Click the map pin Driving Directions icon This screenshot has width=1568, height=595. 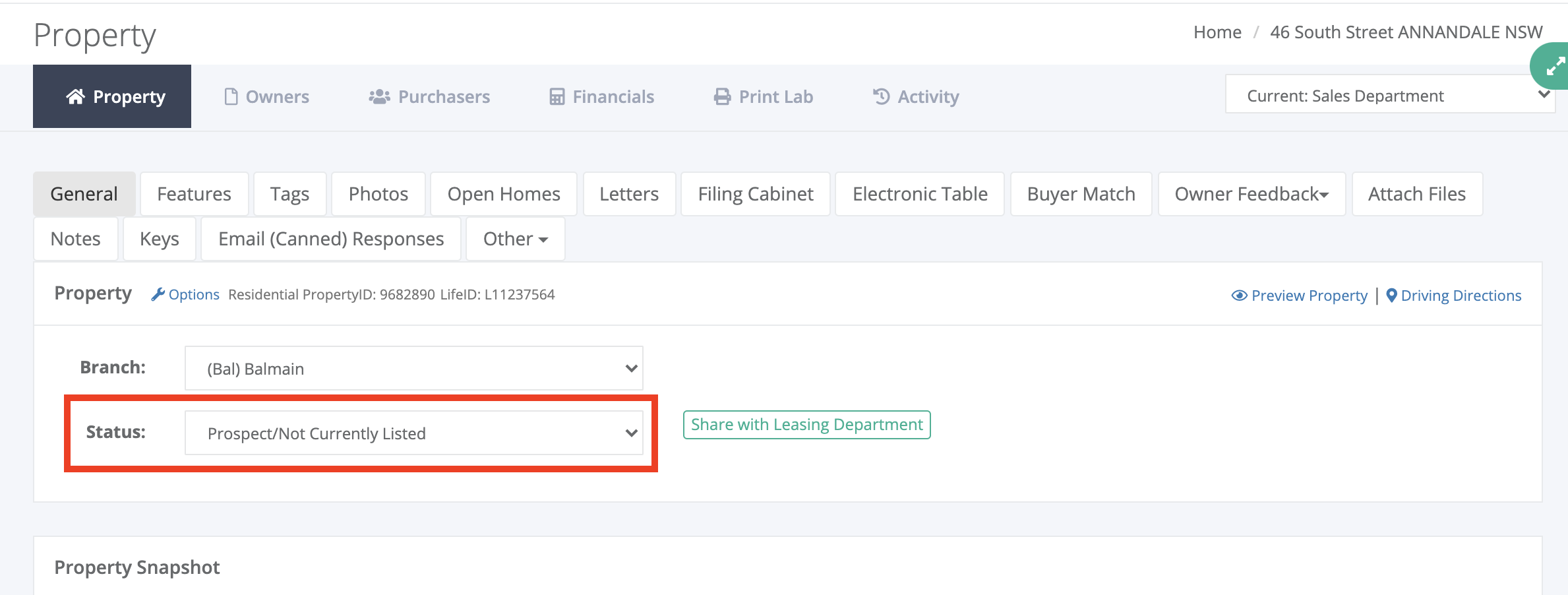tap(1391, 296)
